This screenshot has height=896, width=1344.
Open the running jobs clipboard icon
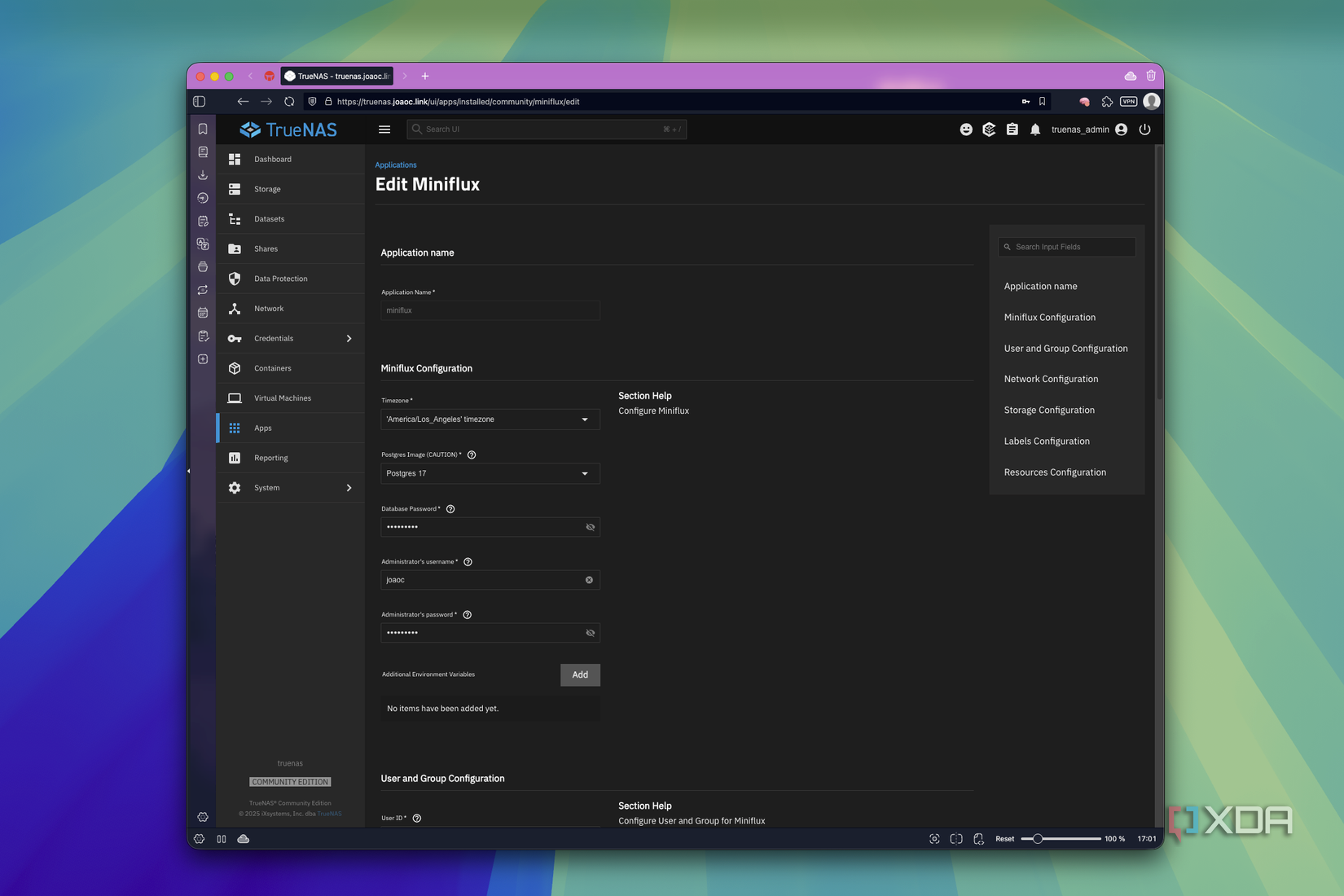coord(1012,129)
